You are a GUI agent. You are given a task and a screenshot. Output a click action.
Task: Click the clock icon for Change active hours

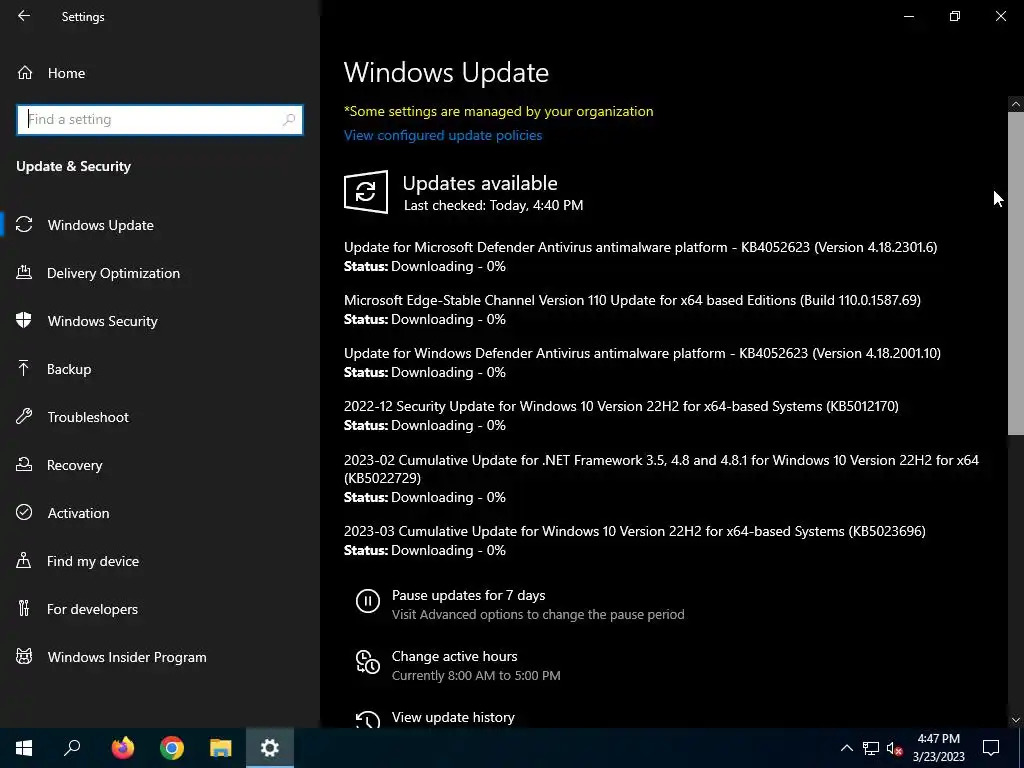point(368,662)
